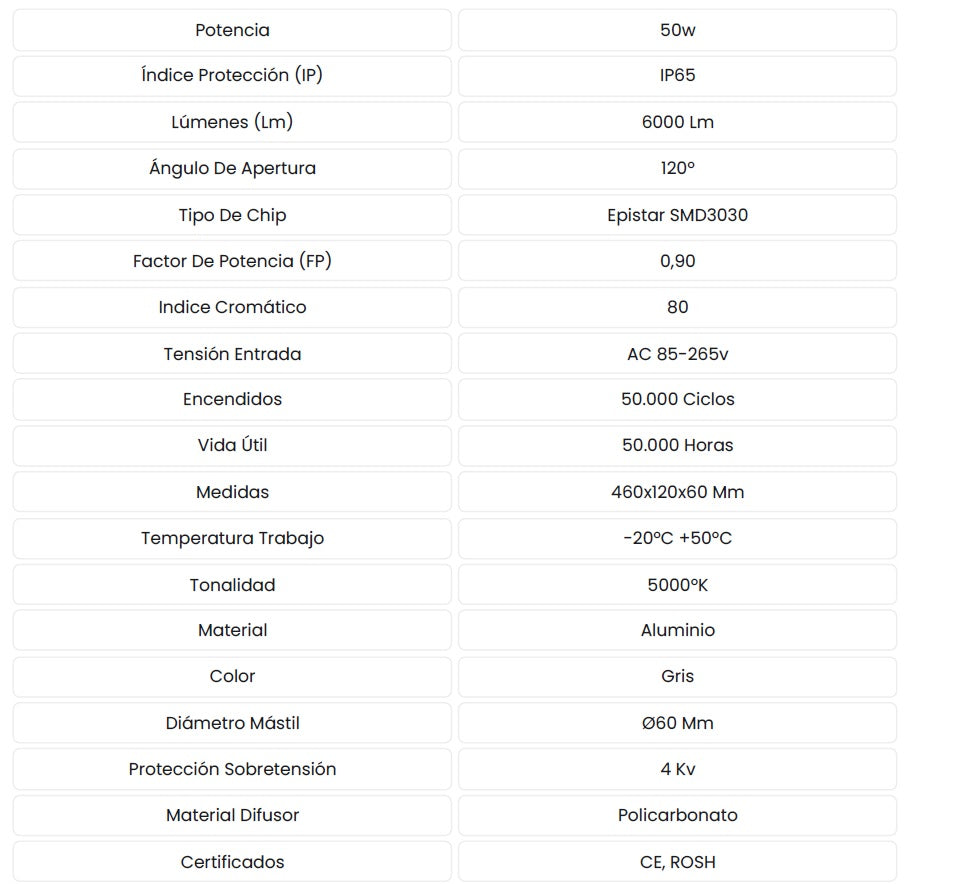
Task: Select the 50w value cell
Action: tap(677, 30)
